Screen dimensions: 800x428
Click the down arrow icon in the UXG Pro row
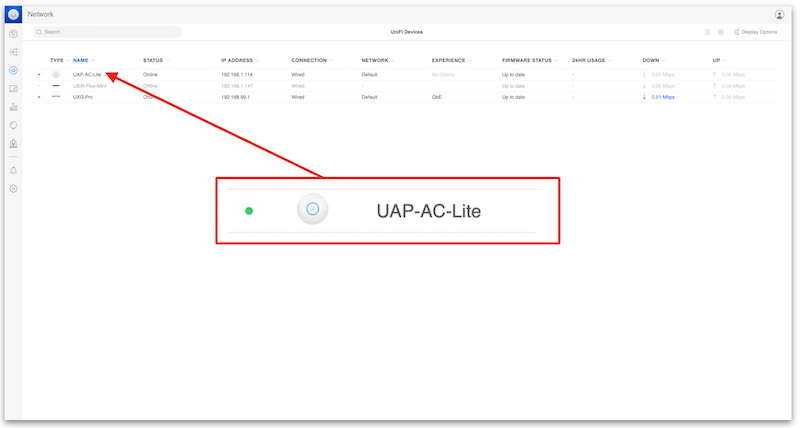[x=644, y=97]
